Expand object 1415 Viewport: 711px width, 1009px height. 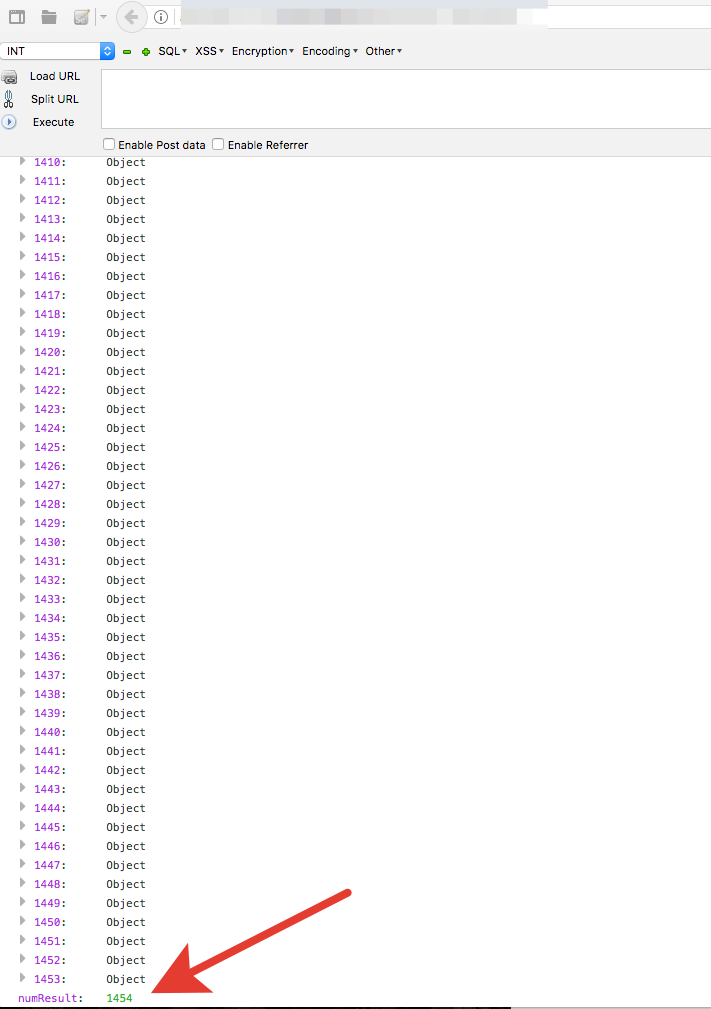23,256
